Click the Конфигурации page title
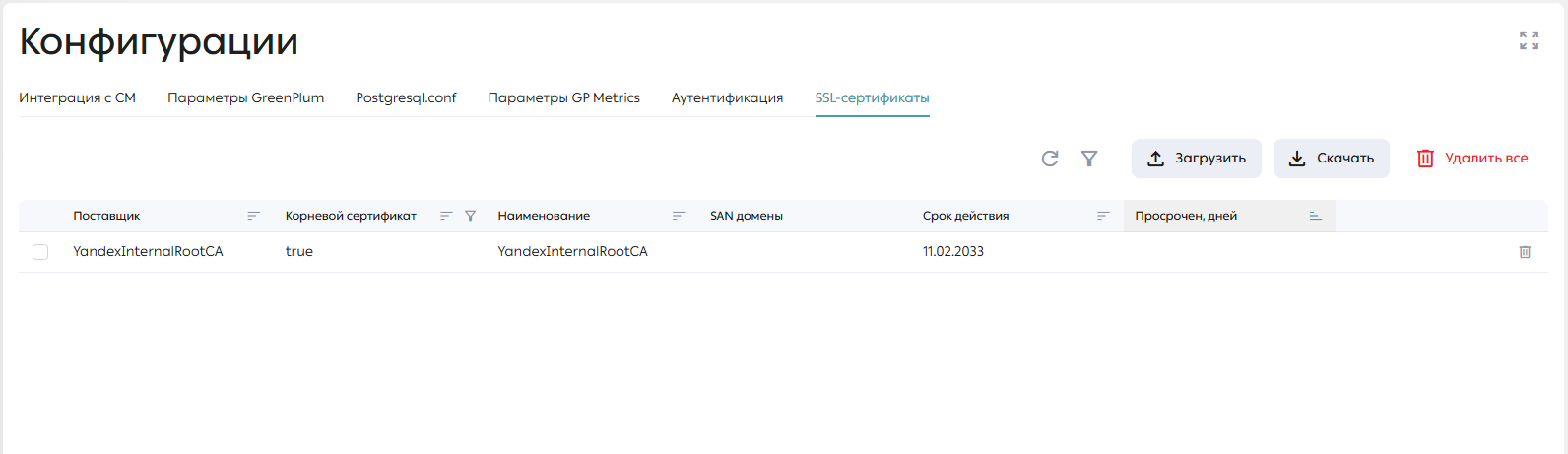 click(159, 42)
